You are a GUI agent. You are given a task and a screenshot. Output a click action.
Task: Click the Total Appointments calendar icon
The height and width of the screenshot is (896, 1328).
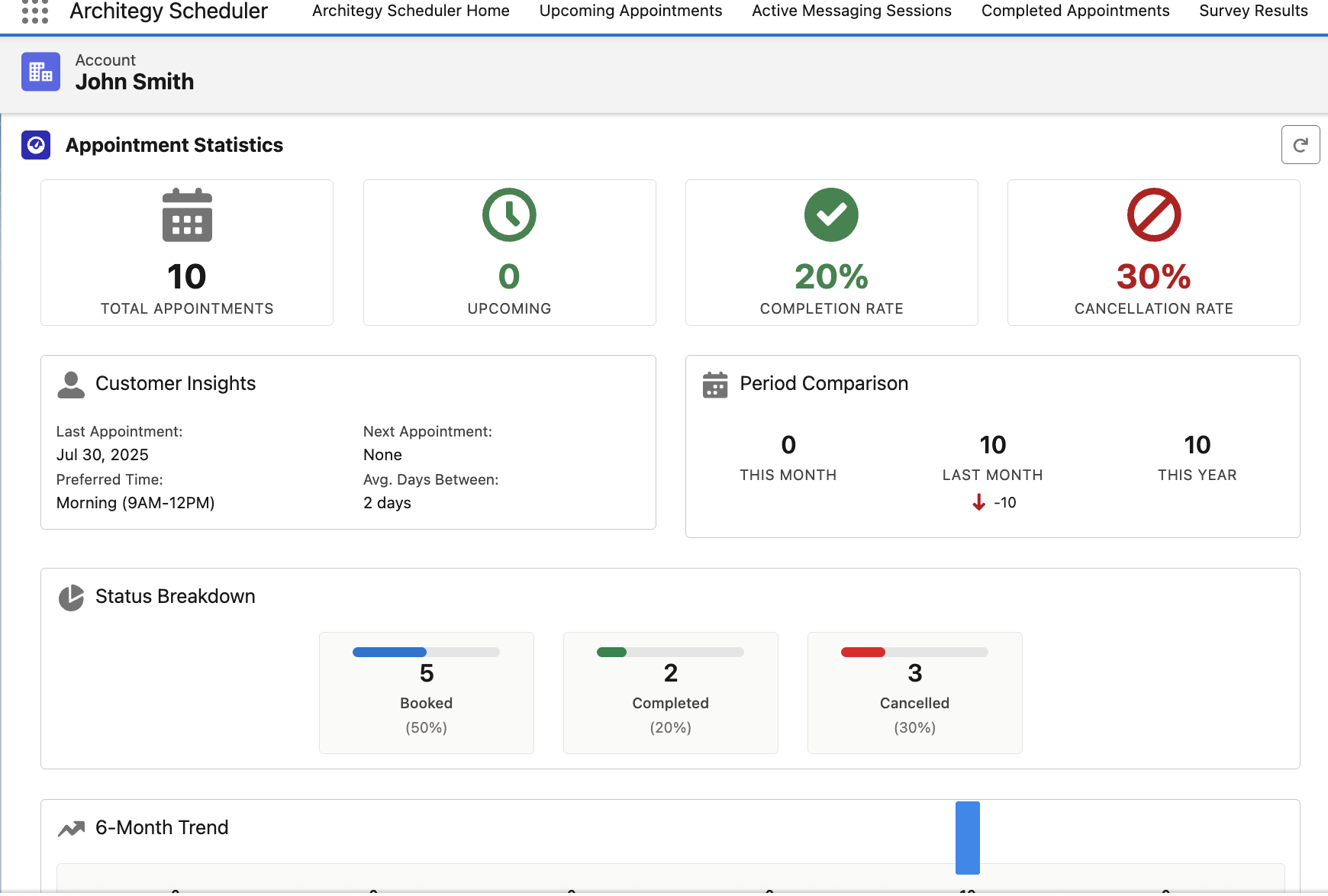click(x=187, y=214)
